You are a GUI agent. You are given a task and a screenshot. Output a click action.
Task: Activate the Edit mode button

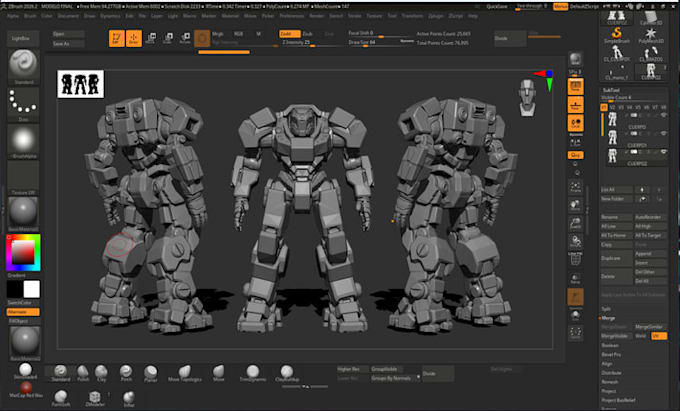coord(117,39)
